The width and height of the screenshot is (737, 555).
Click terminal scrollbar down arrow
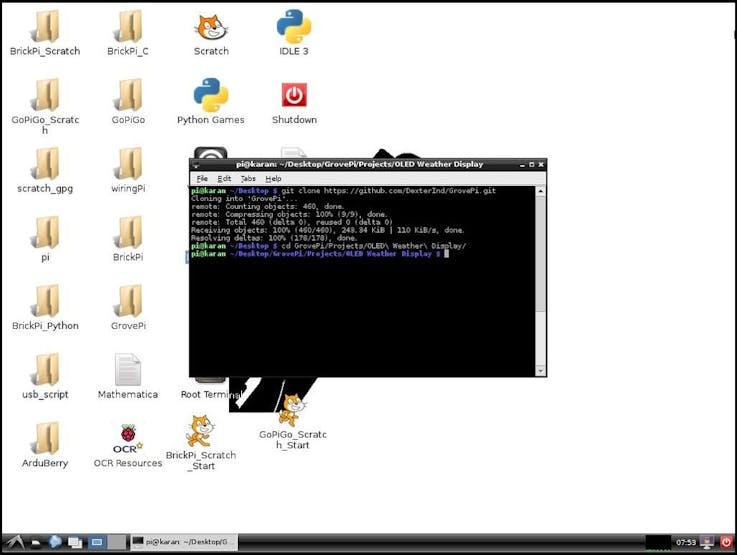(x=541, y=371)
